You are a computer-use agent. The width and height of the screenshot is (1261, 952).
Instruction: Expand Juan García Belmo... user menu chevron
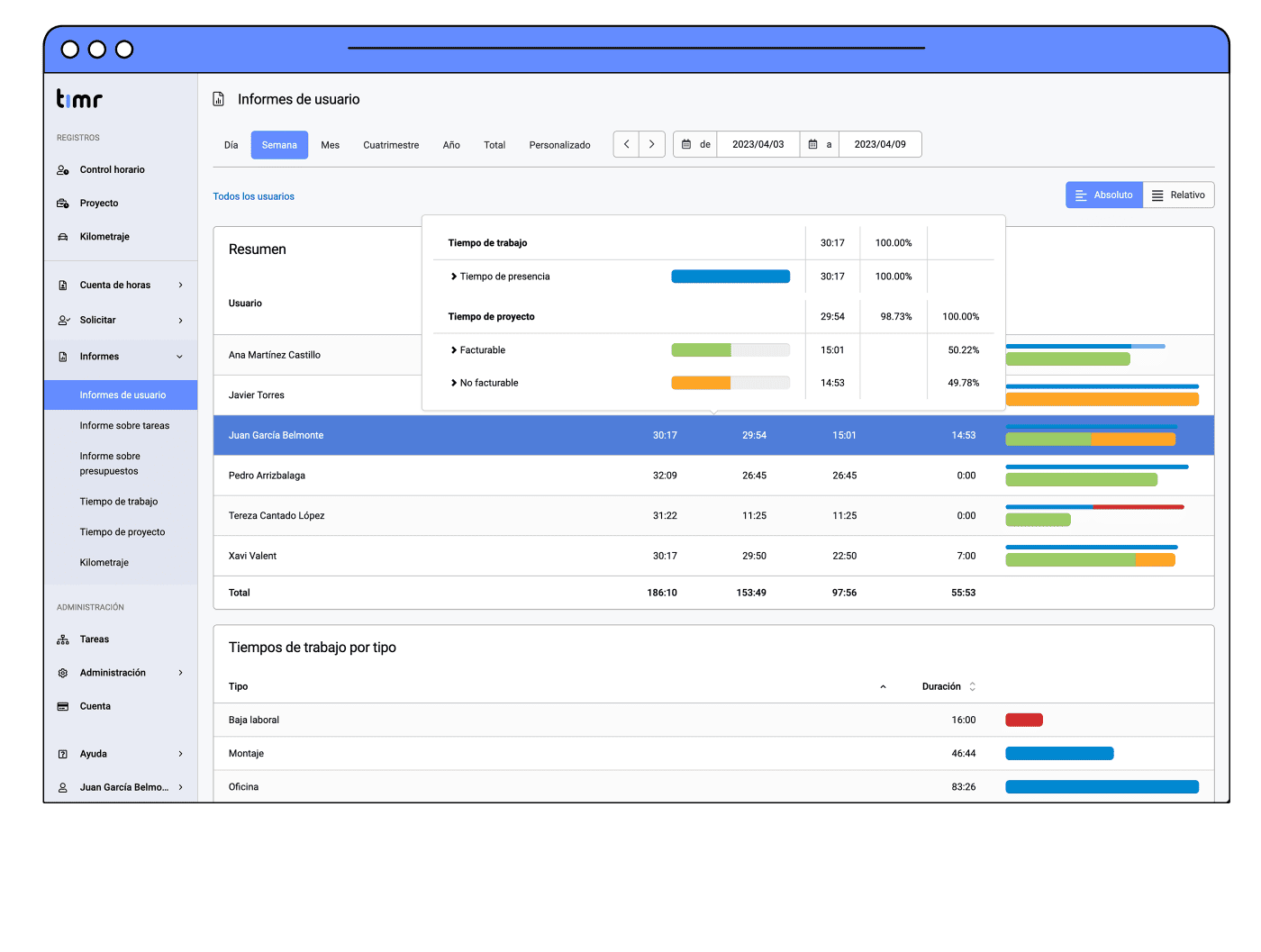click(x=180, y=787)
